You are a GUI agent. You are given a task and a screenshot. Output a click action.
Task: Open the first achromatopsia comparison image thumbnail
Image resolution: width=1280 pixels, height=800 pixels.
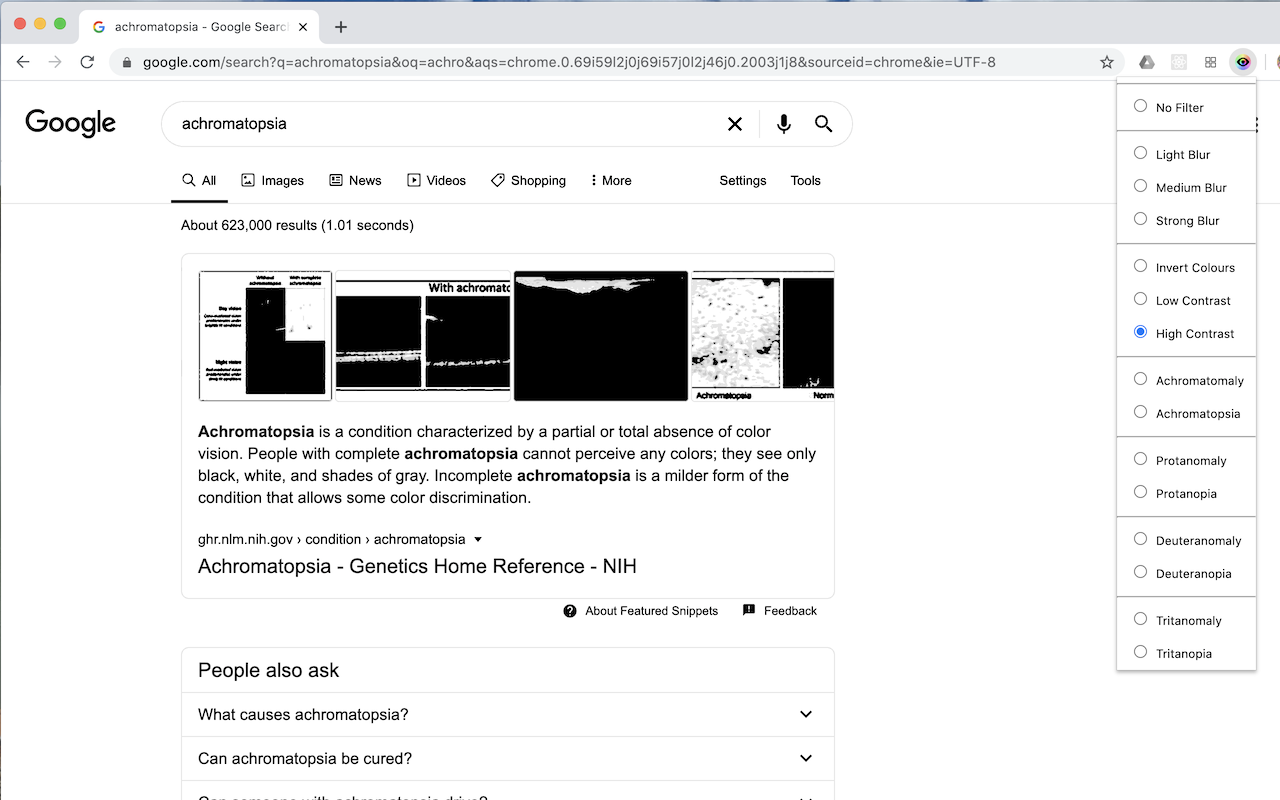click(x=265, y=336)
